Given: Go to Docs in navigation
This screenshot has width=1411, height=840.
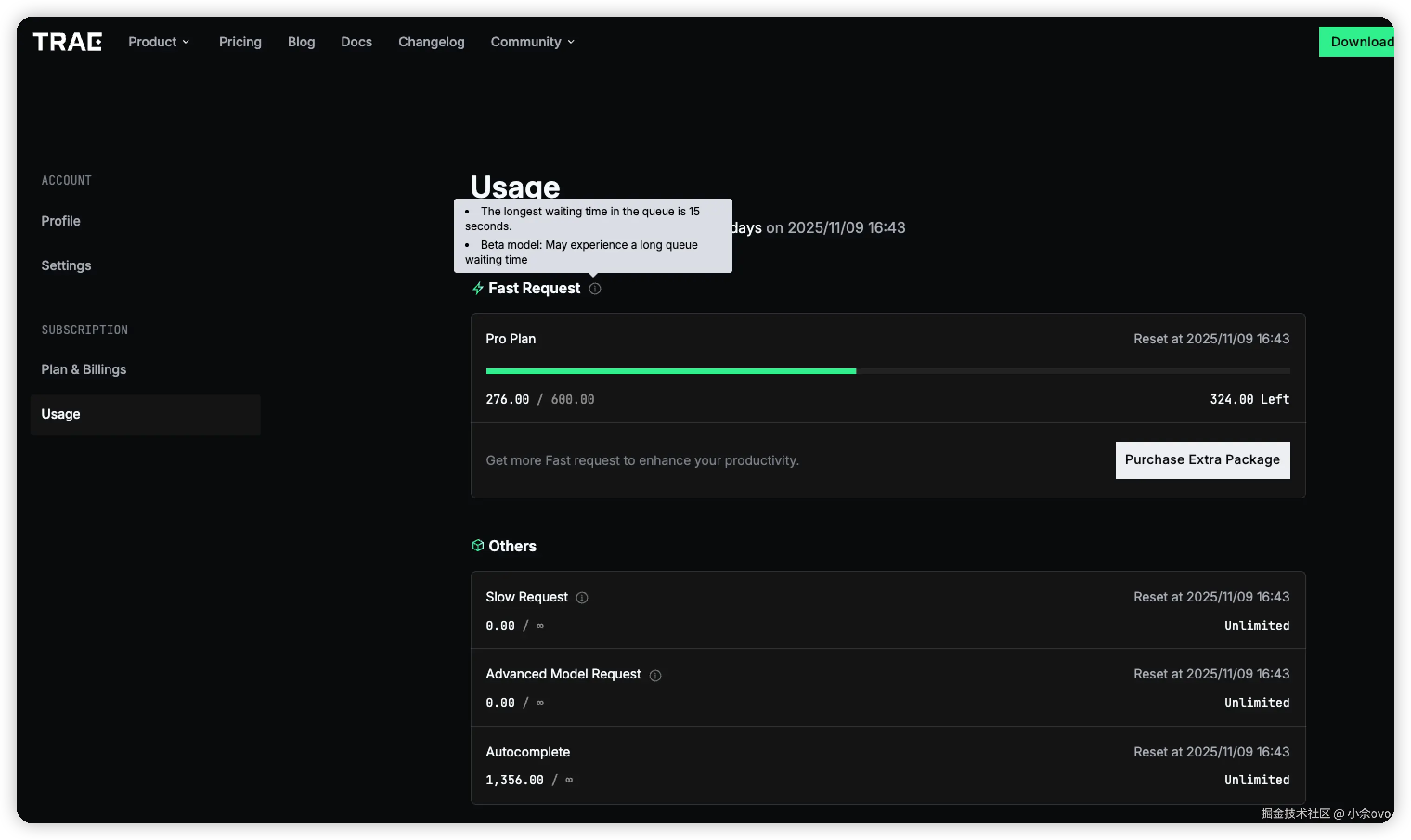Looking at the screenshot, I should 356,42.
